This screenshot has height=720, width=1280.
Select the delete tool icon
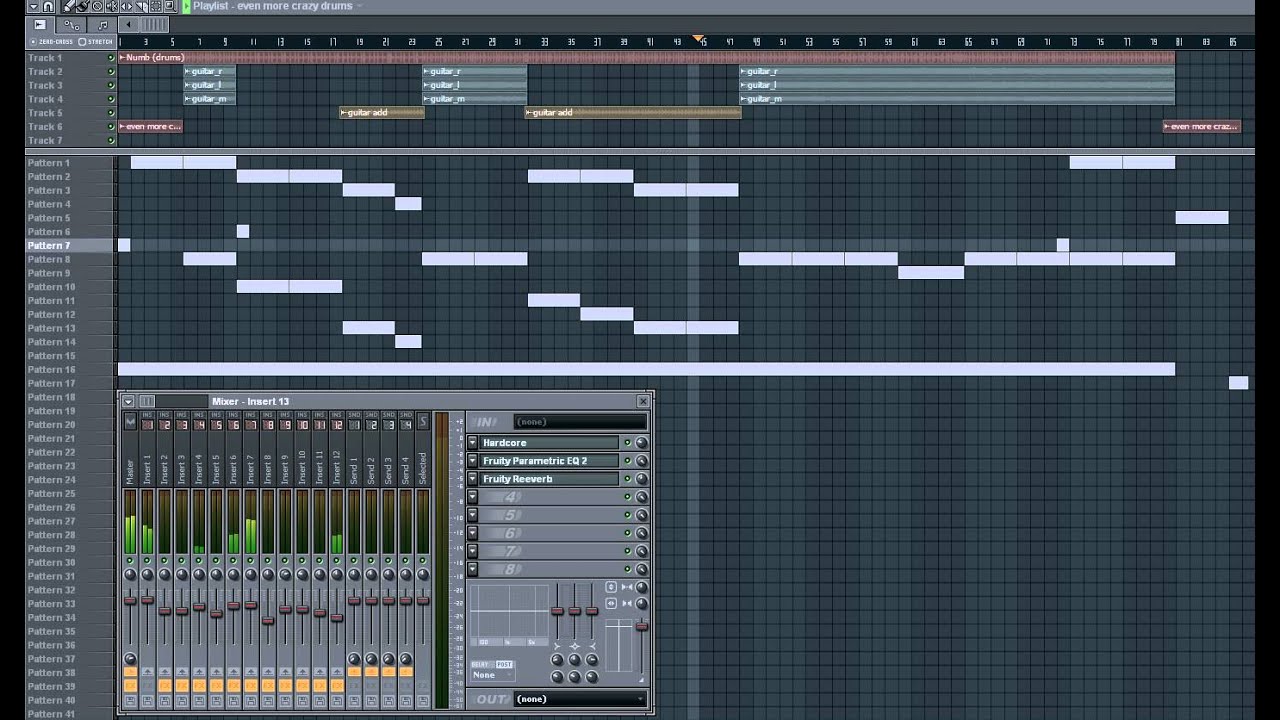click(97, 6)
